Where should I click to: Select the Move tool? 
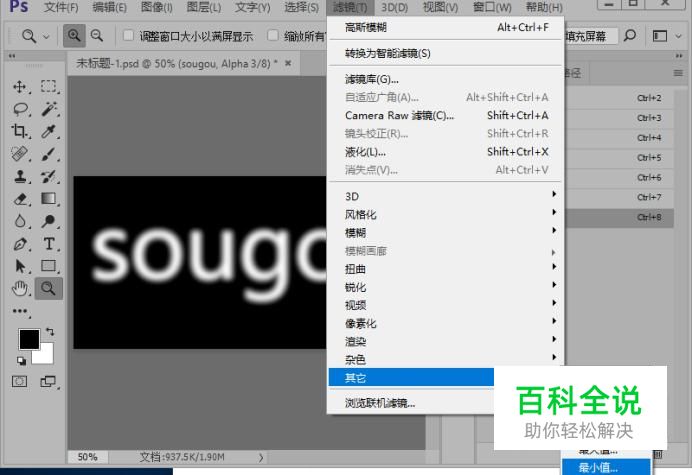19,86
